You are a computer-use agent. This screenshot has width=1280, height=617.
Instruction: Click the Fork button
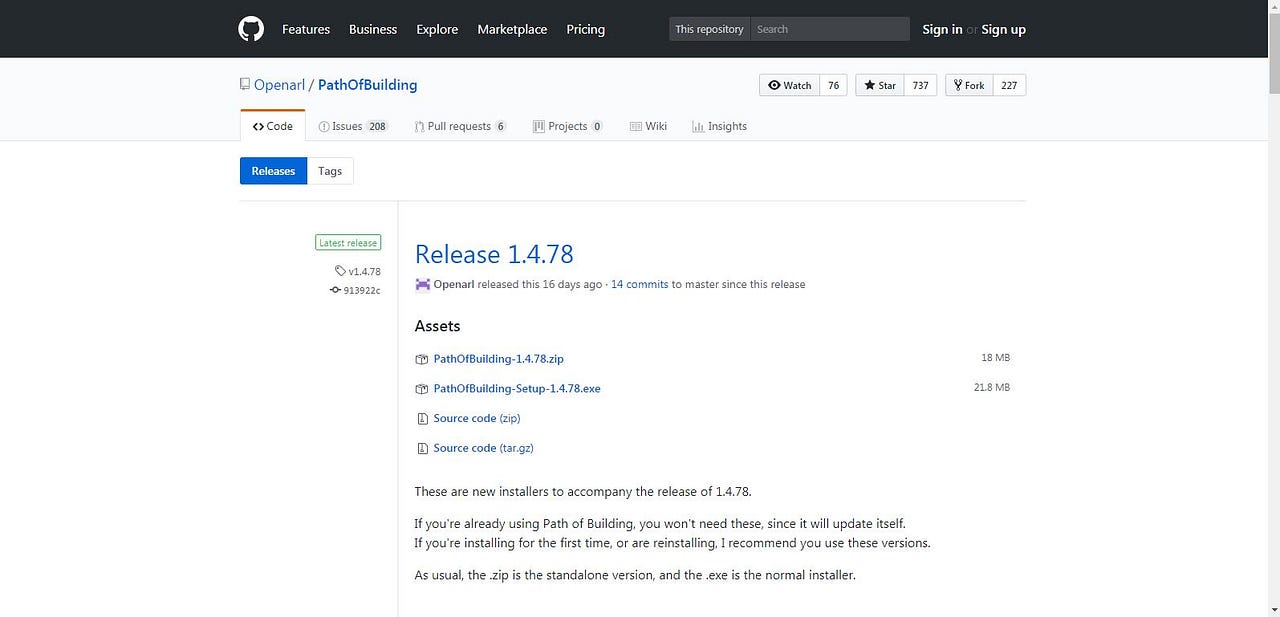tap(969, 85)
